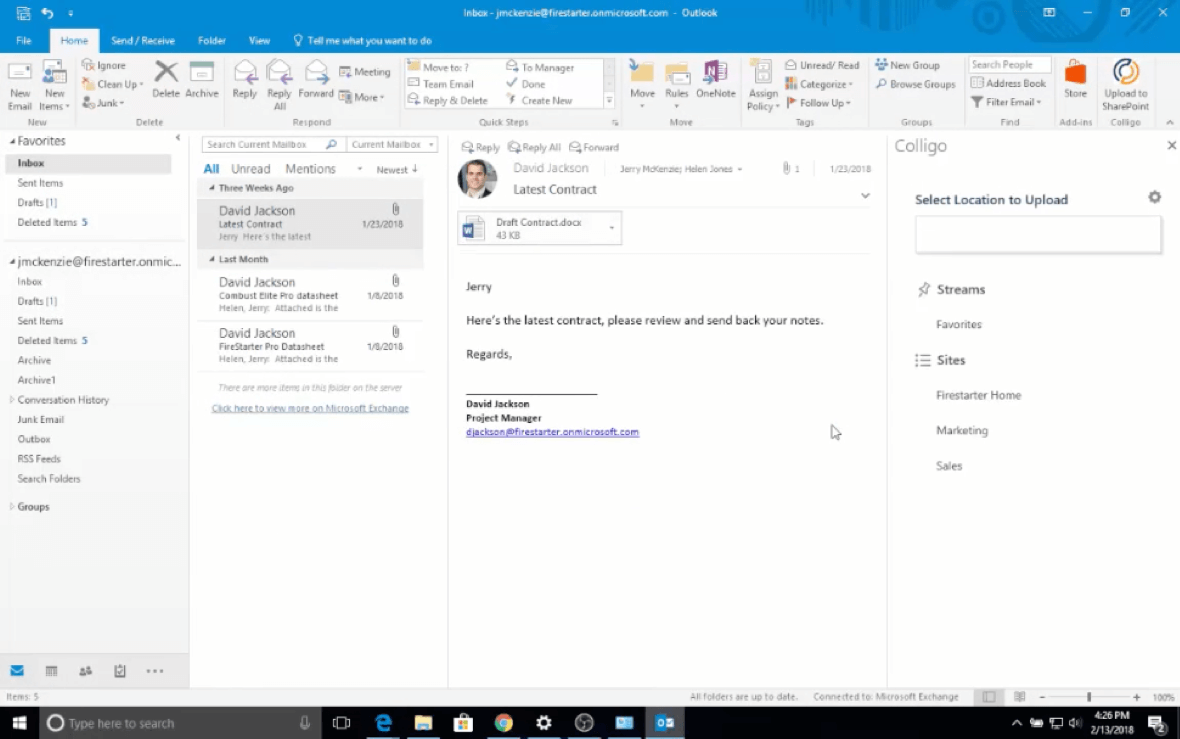Open the Categorize dropdown
The height and width of the screenshot is (739, 1180).
point(820,84)
